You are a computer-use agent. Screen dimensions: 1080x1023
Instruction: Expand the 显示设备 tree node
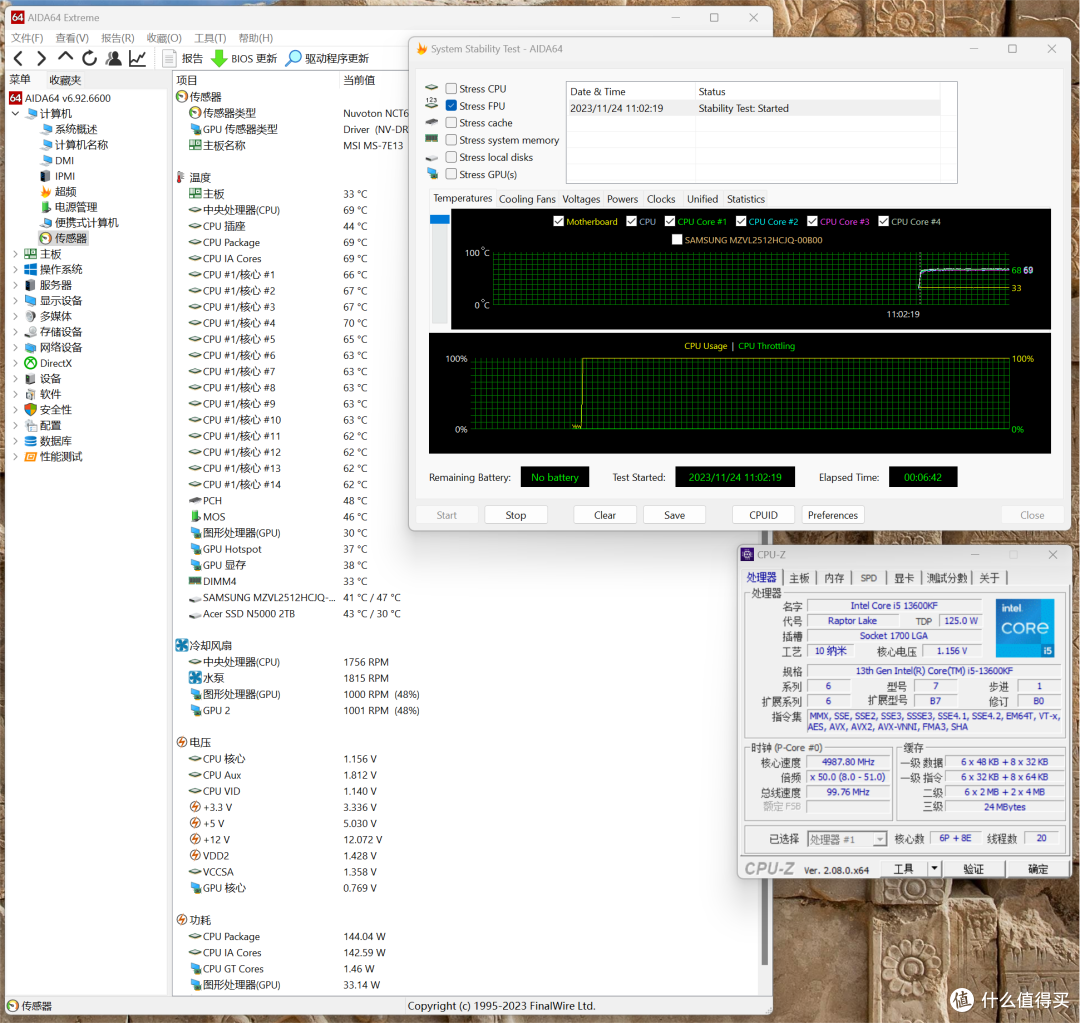point(15,301)
